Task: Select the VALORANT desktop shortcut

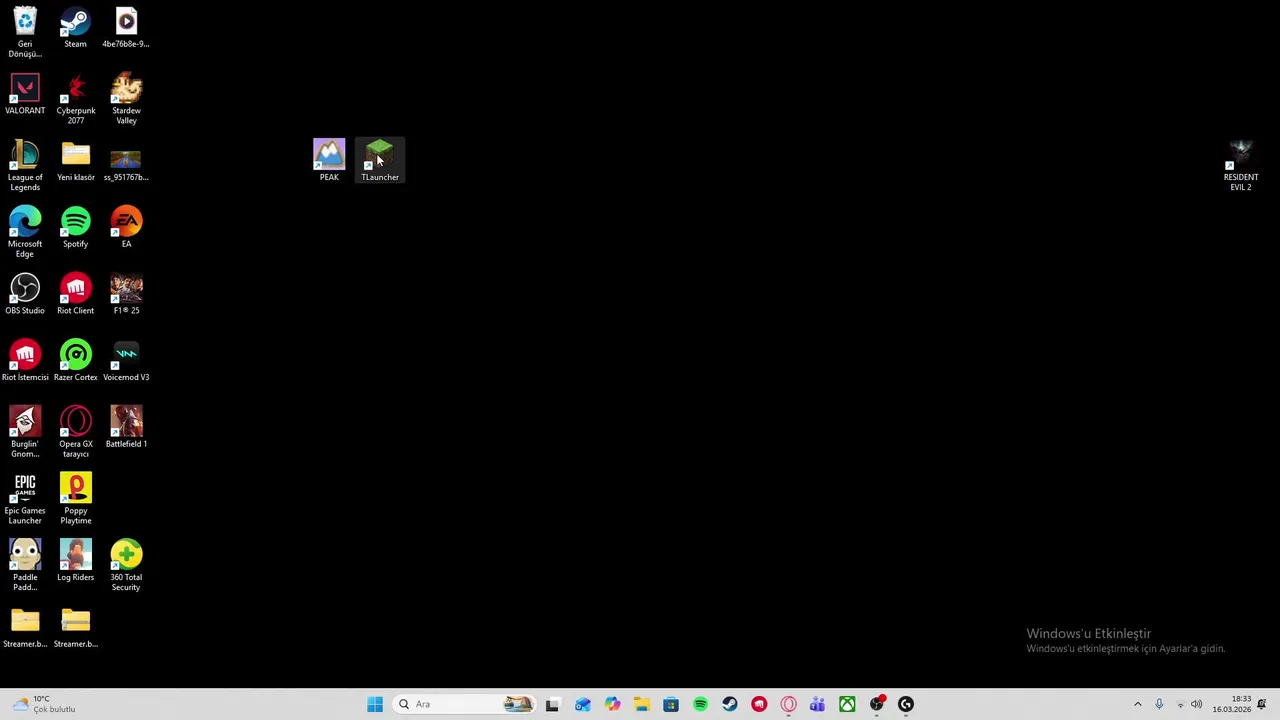Action: (25, 94)
